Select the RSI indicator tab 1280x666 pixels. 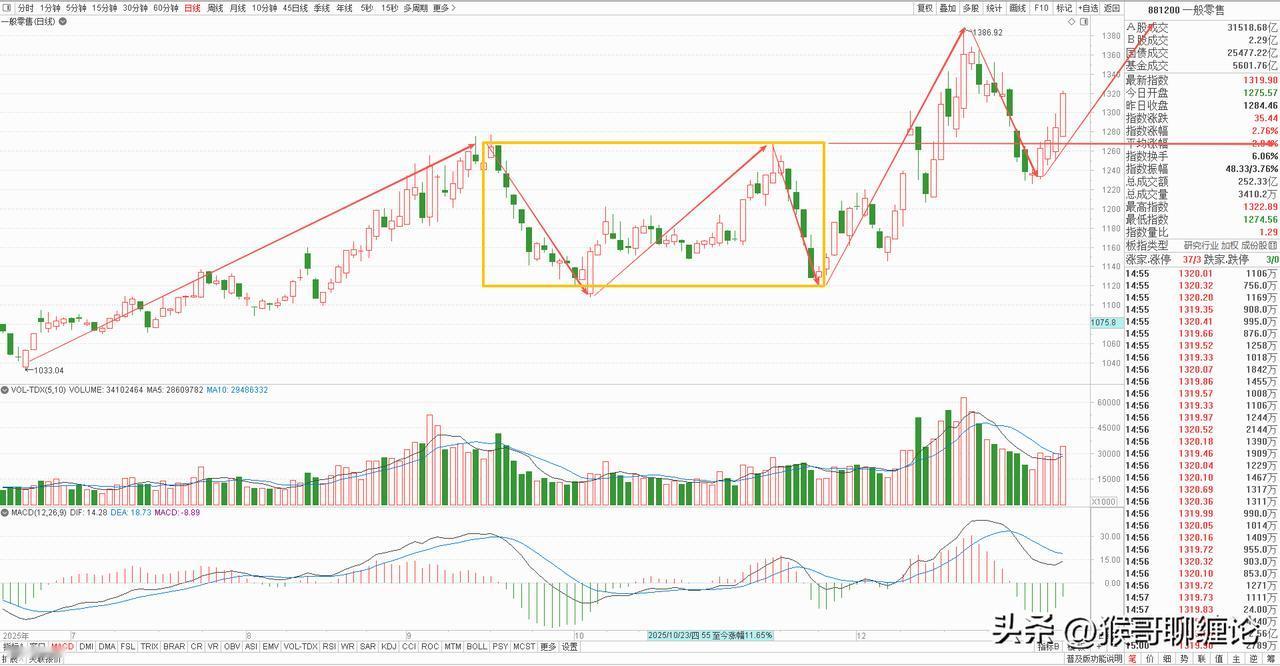coord(330,647)
